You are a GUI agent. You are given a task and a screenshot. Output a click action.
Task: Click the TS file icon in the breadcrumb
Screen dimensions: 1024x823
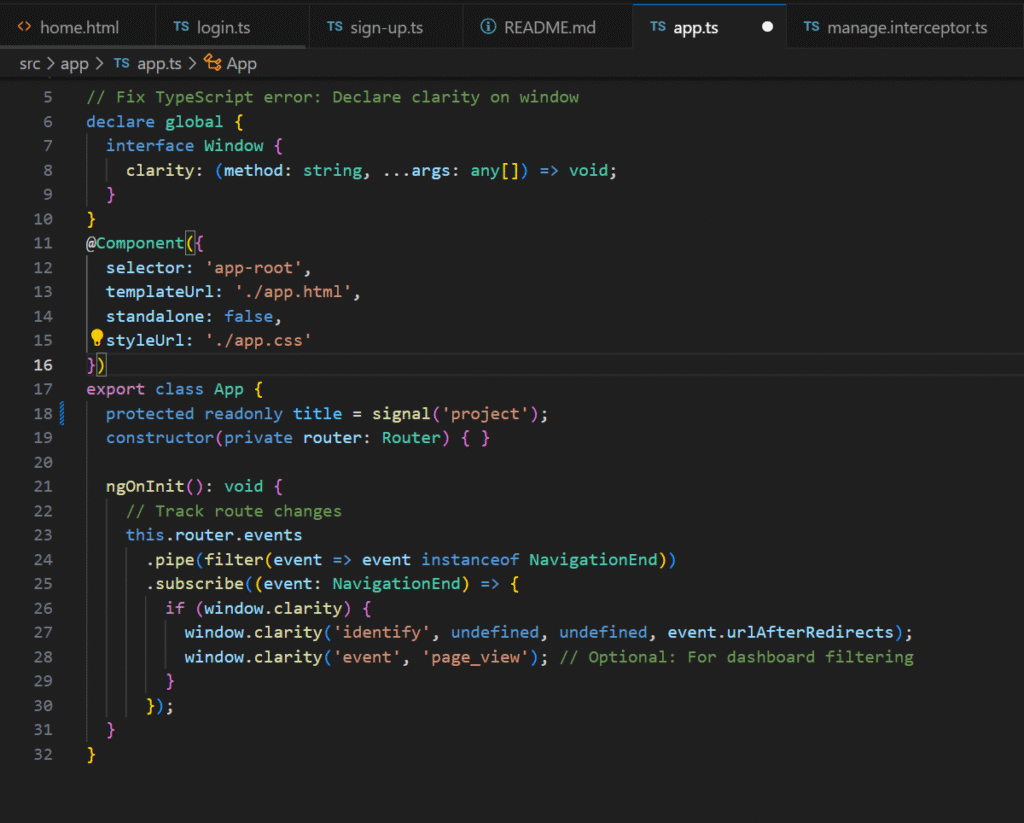tap(121, 64)
